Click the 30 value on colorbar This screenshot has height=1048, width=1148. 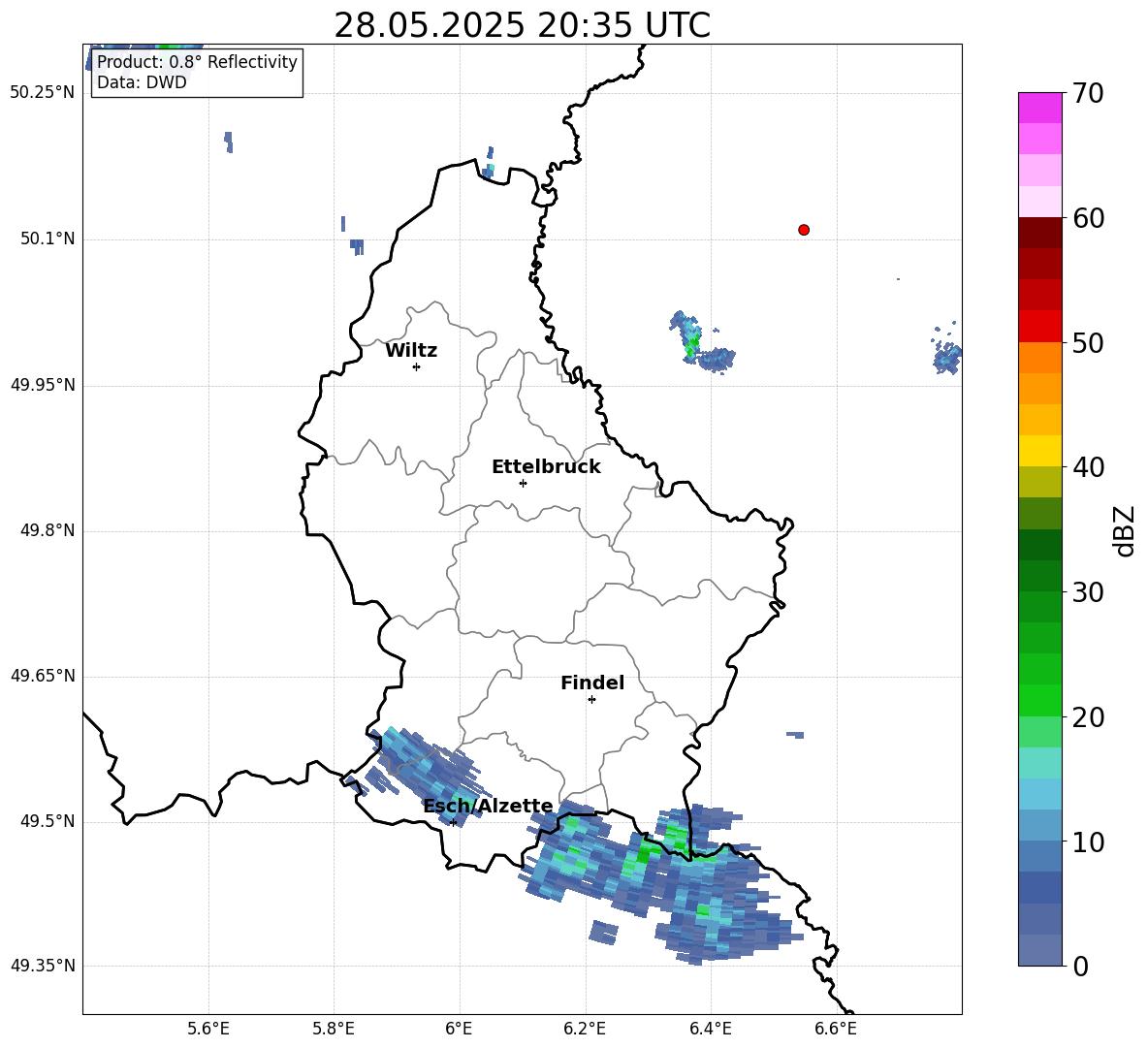point(1088,592)
